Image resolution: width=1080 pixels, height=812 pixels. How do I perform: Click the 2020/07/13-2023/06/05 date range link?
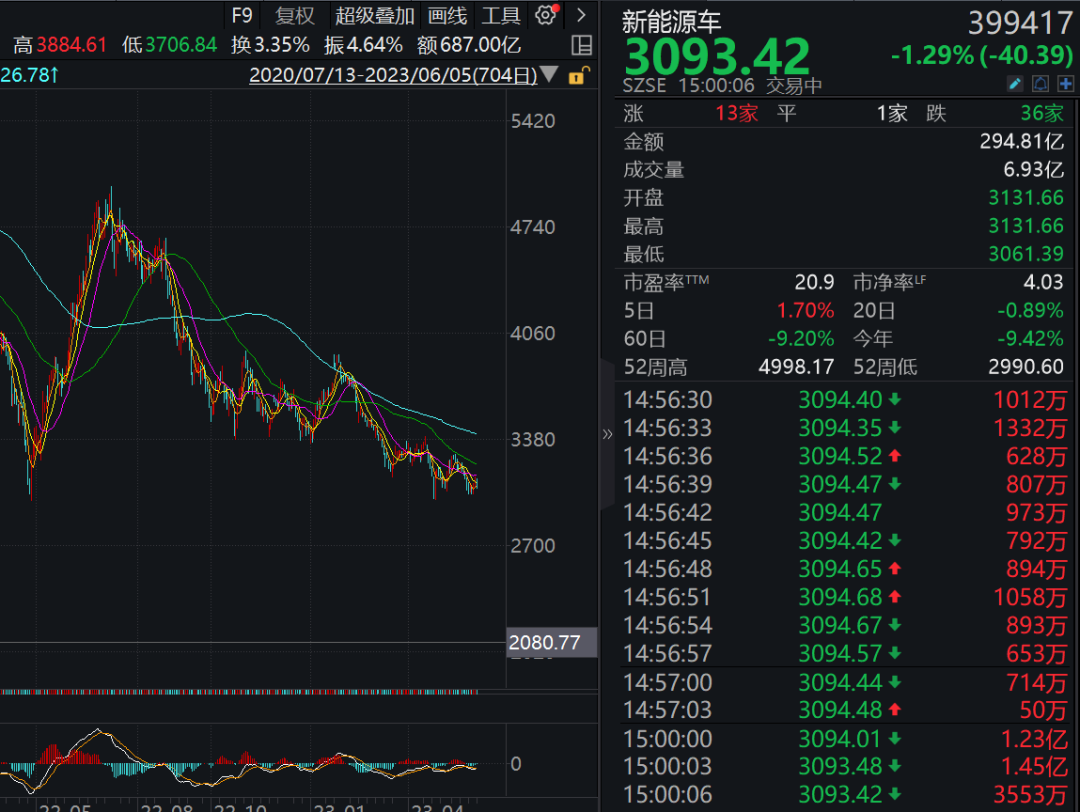click(x=391, y=75)
